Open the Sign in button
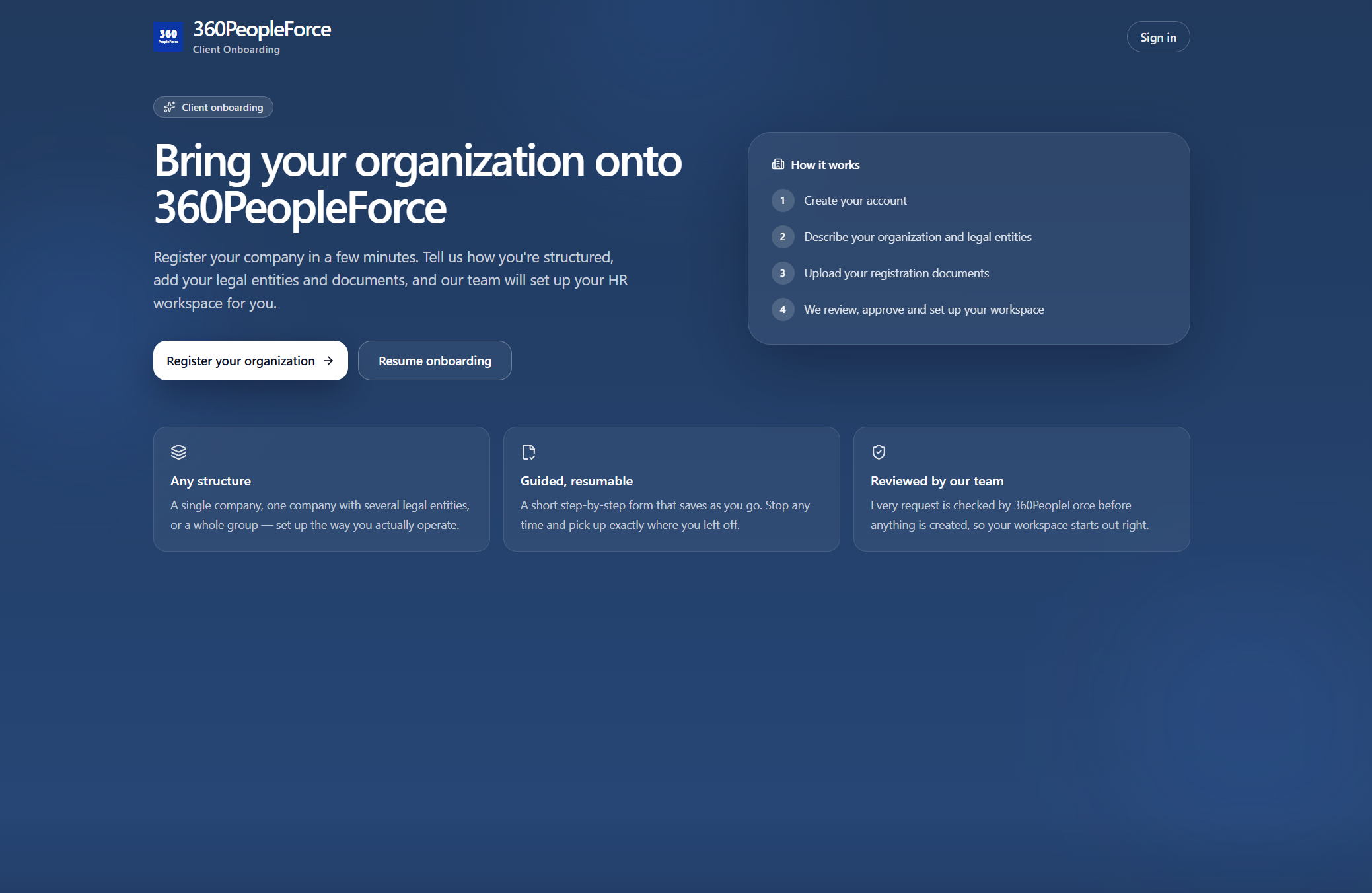This screenshot has height=893, width=1372. pos(1158,37)
